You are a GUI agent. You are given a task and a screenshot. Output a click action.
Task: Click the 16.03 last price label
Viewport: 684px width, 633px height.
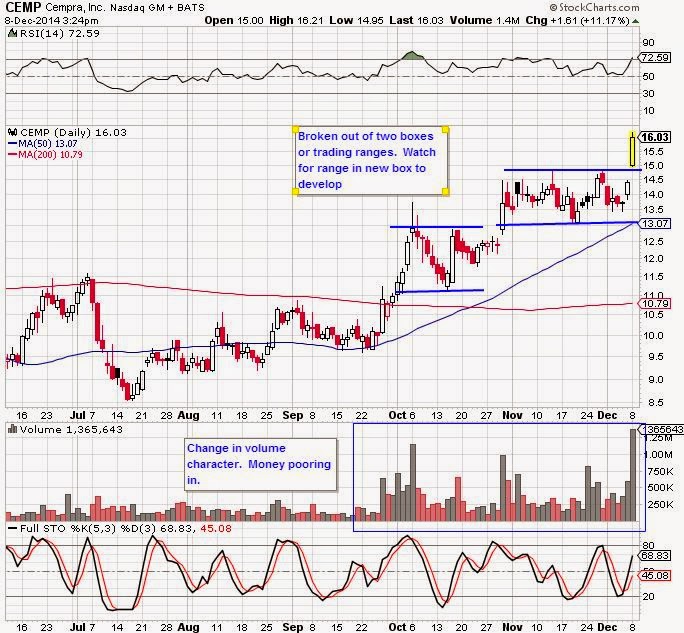656,137
